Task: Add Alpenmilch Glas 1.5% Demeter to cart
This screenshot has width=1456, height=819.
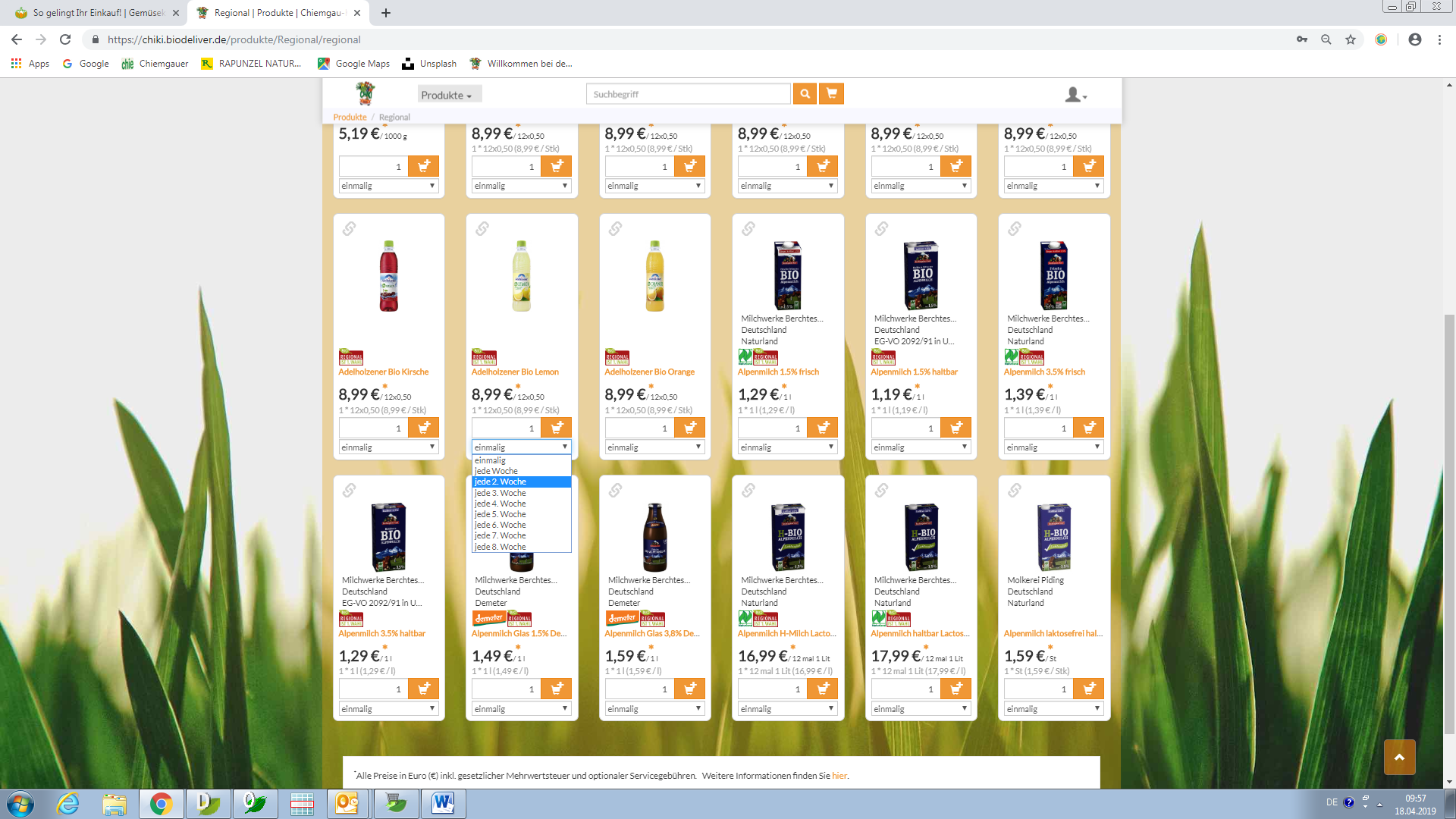Action: tap(557, 689)
